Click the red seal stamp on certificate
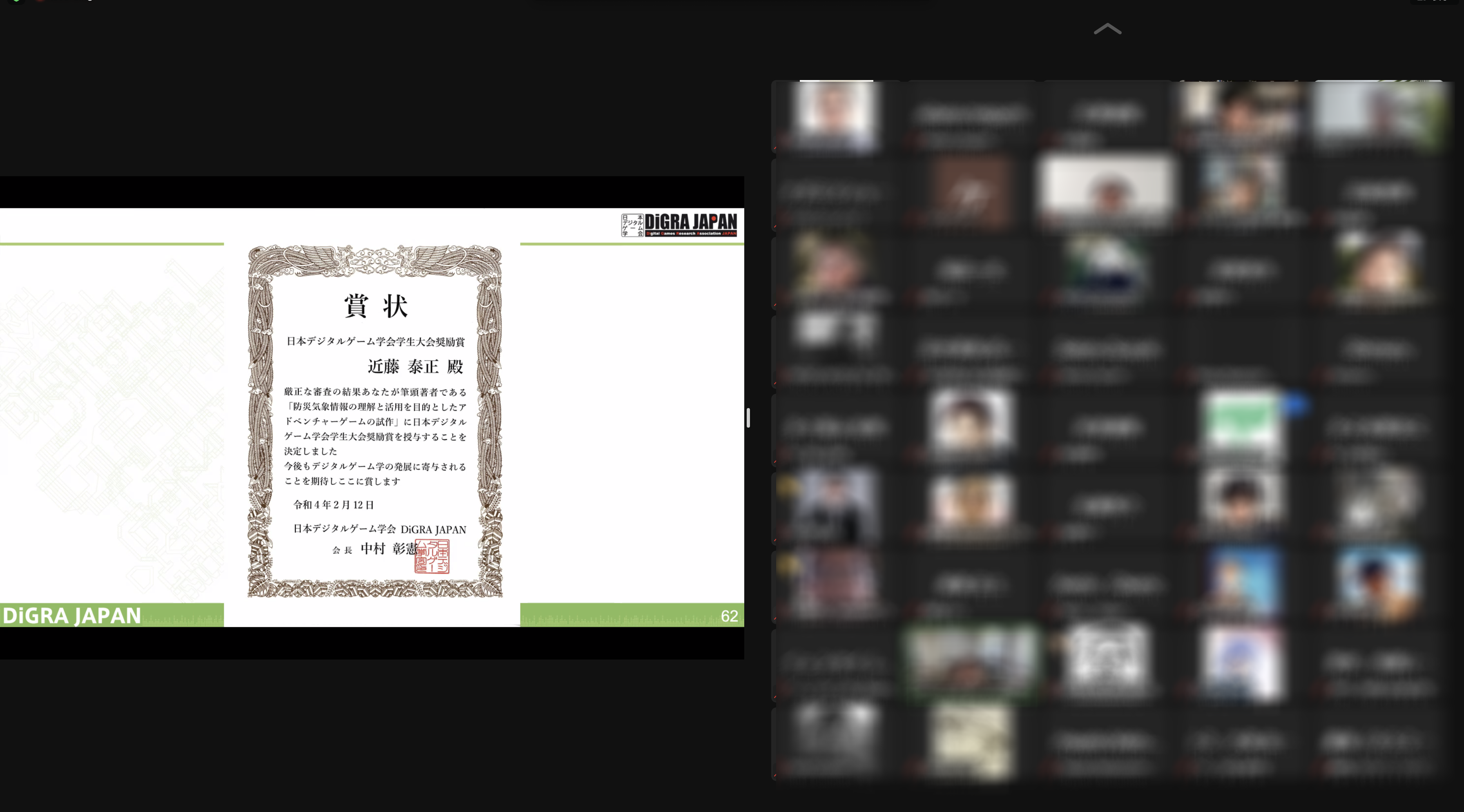This screenshot has width=1464, height=812. 432,556
